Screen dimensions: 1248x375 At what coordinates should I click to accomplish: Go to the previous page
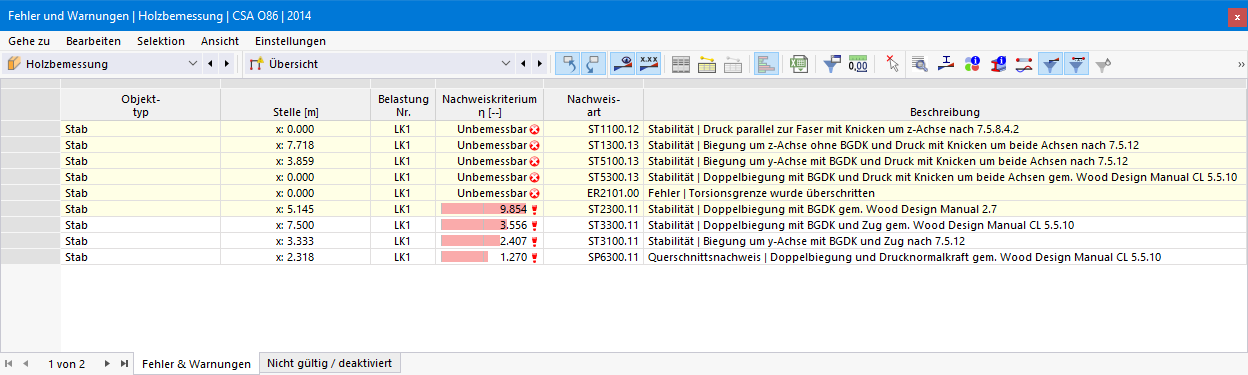(26, 364)
